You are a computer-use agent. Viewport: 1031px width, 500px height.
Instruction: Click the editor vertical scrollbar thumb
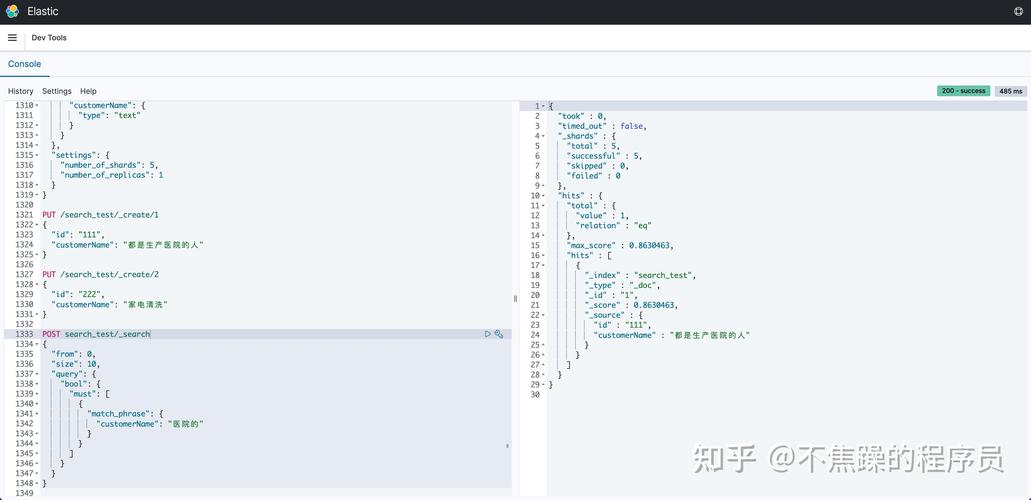click(x=507, y=446)
